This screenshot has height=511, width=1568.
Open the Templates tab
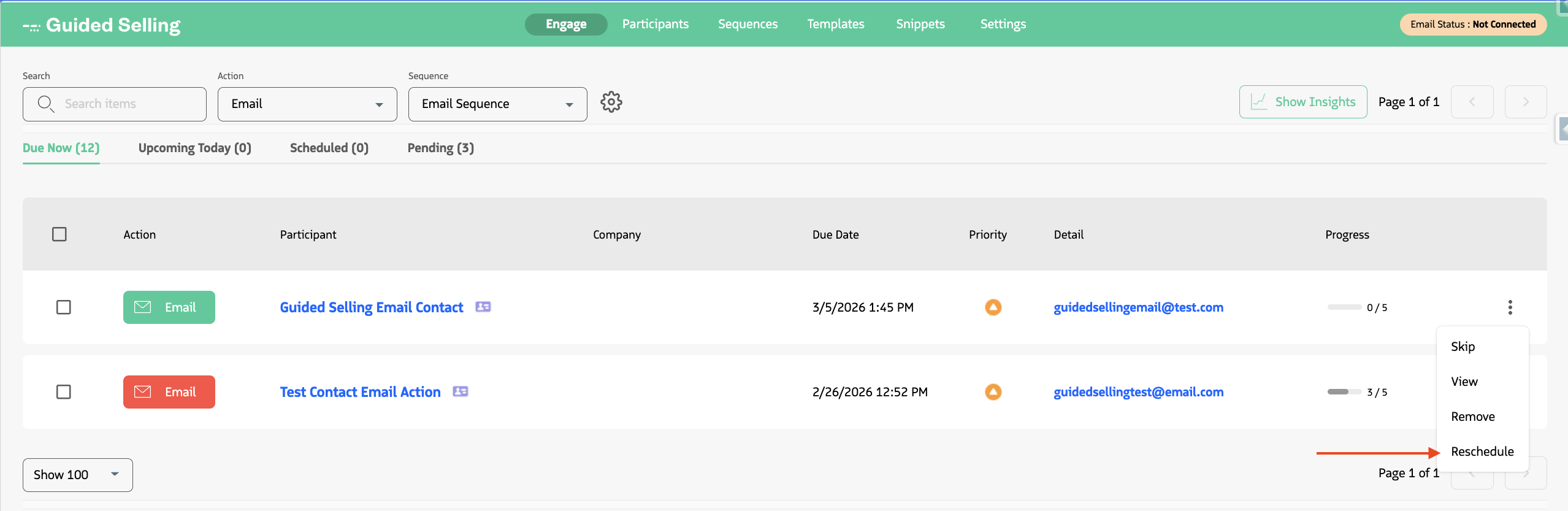point(835,24)
